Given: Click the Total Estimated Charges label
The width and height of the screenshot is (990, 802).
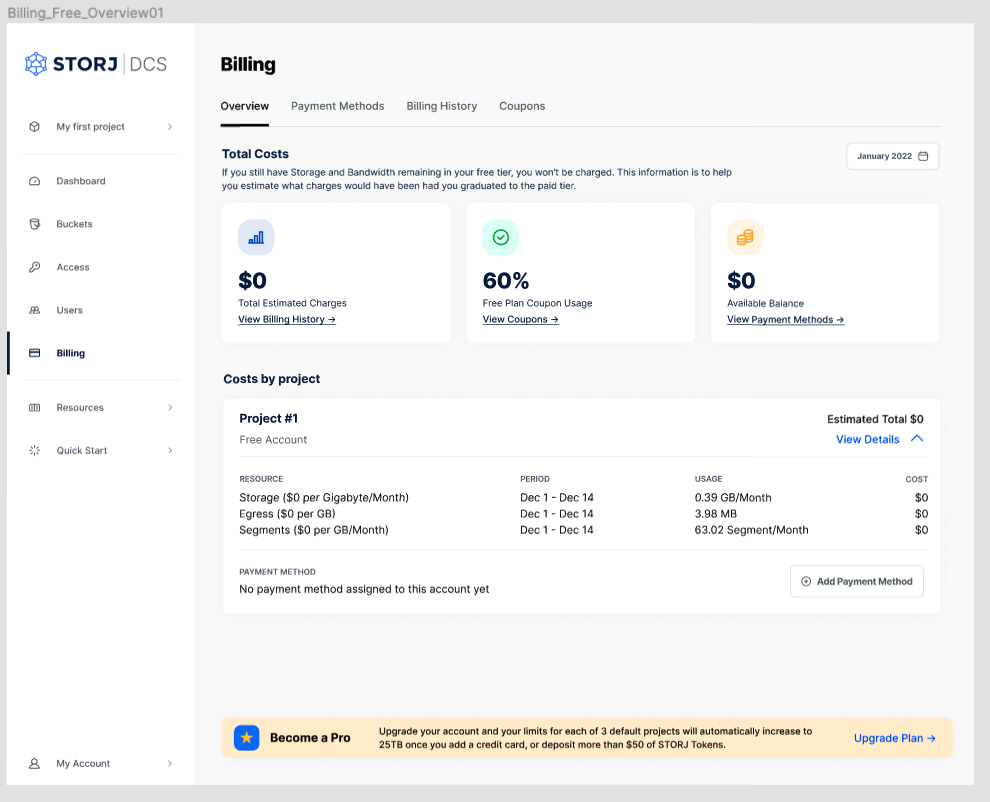Looking at the screenshot, I should (x=292, y=303).
